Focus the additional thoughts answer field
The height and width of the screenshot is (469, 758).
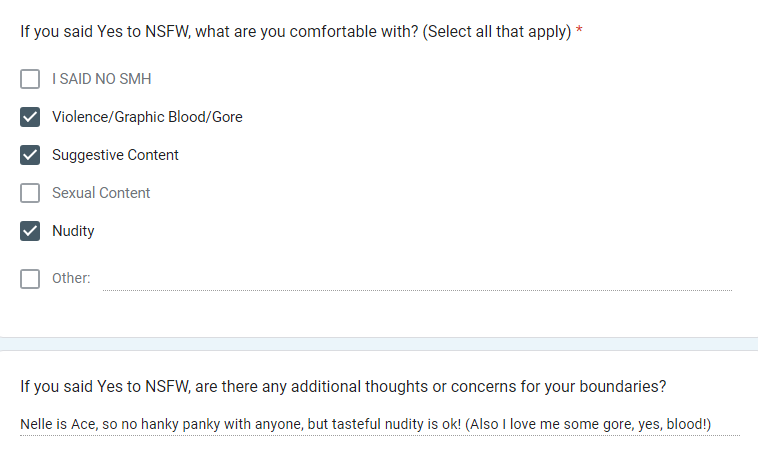(380, 424)
